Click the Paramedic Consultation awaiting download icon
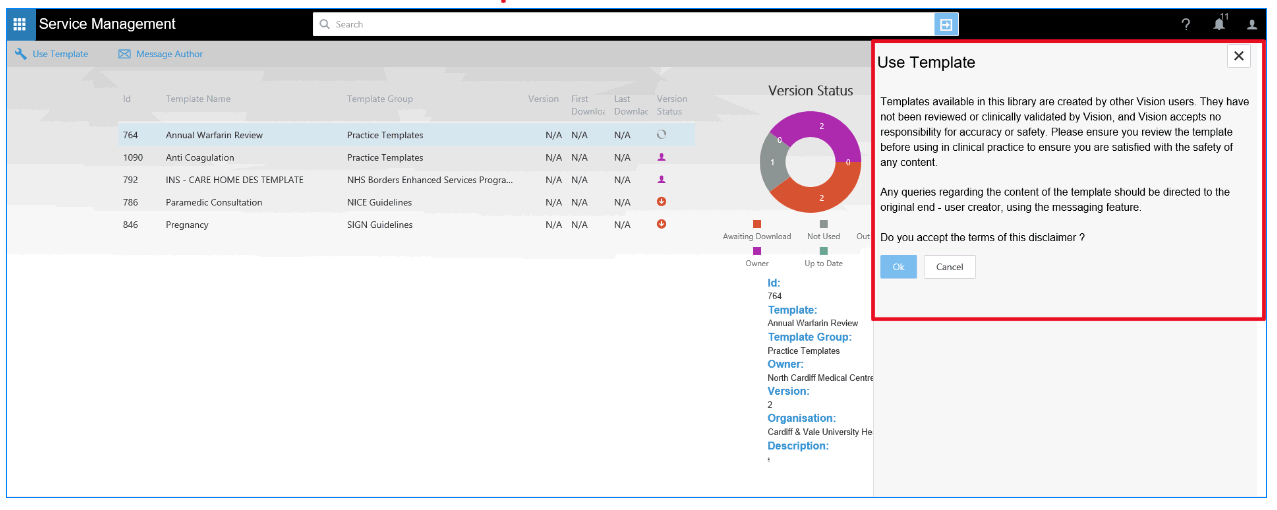Image resolution: width=1277 pixels, height=510 pixels. [661, 202]
